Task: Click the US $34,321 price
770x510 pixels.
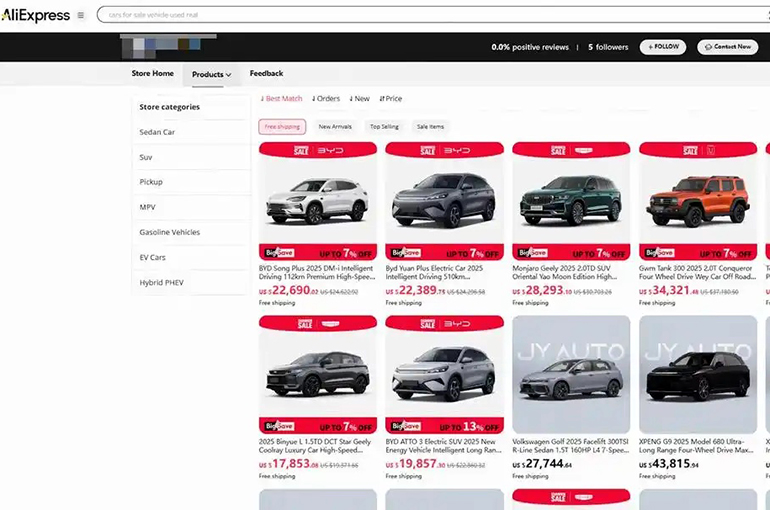Action: point(669,291)
